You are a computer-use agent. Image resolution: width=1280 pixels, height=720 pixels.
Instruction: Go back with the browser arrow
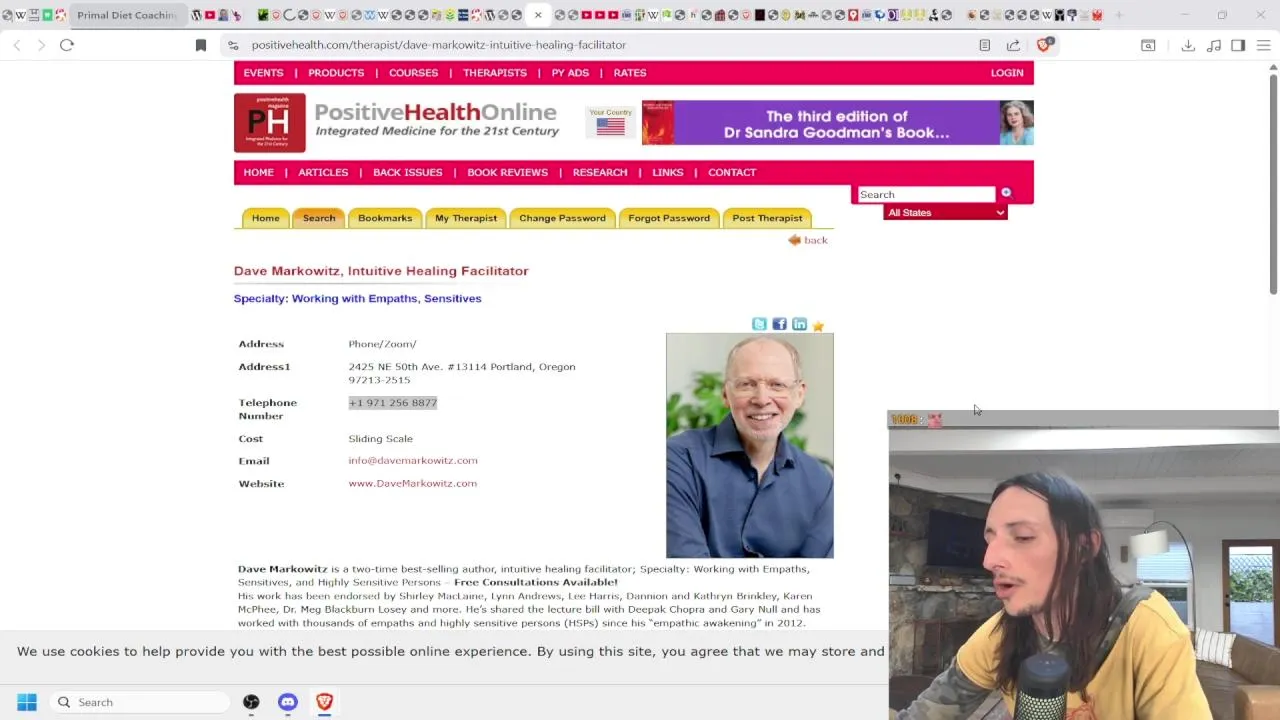pyautogui.click(x=17, y=45)
